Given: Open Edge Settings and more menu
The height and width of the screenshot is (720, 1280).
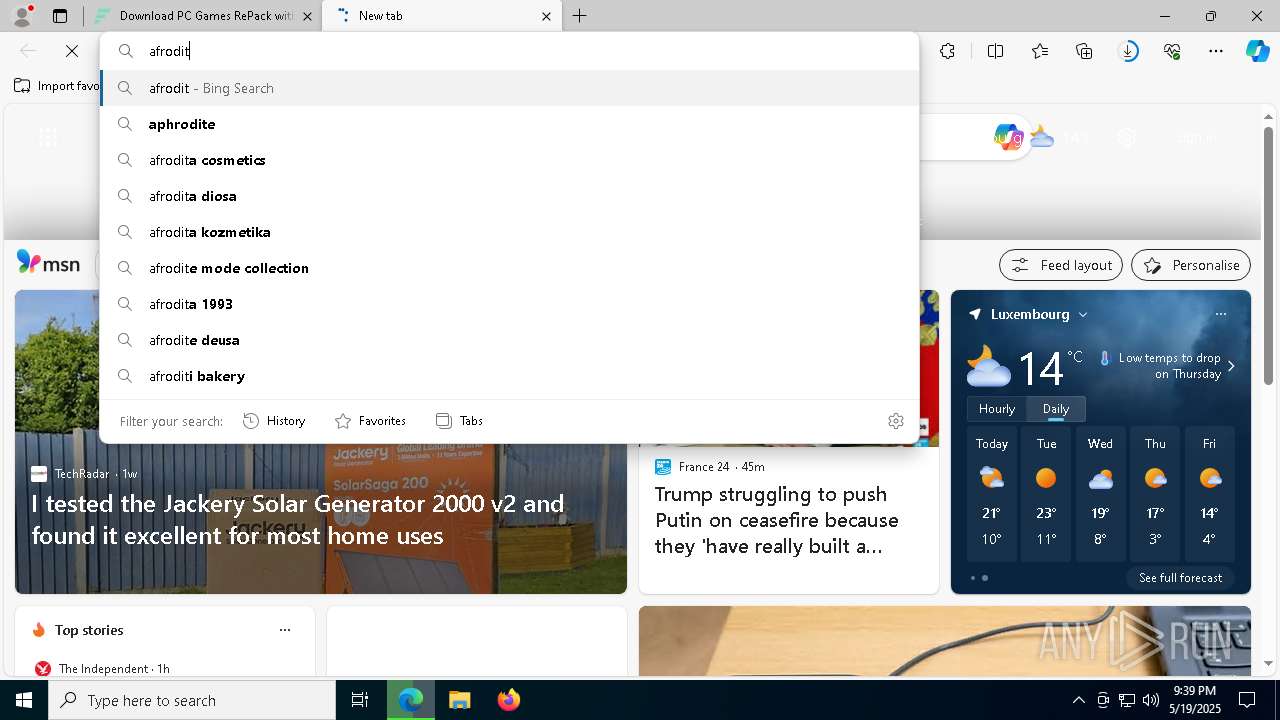Looking at the screenshot, I should pos(1216,51).
